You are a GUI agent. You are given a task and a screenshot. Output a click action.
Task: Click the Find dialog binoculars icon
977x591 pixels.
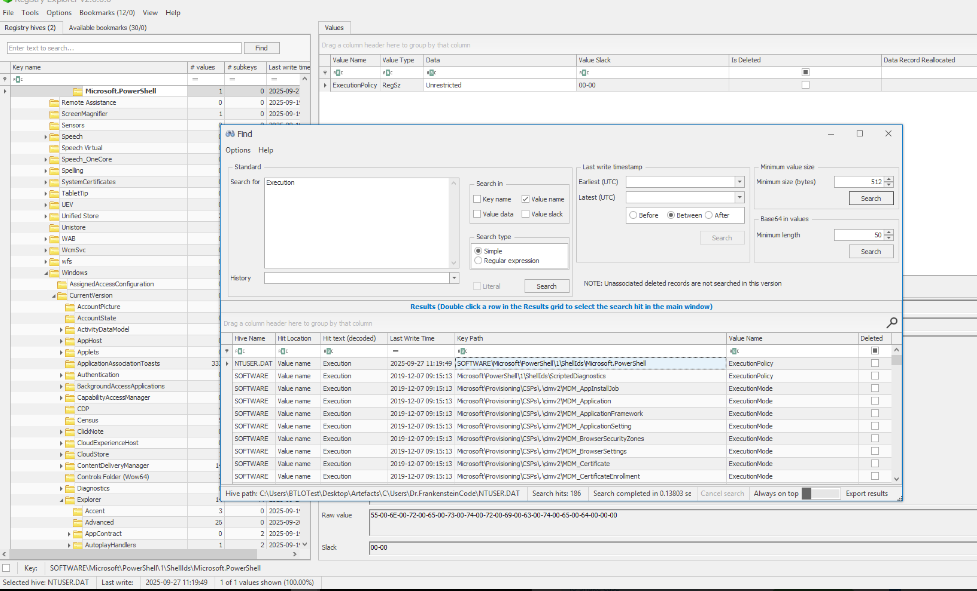[x=229, y=133]
